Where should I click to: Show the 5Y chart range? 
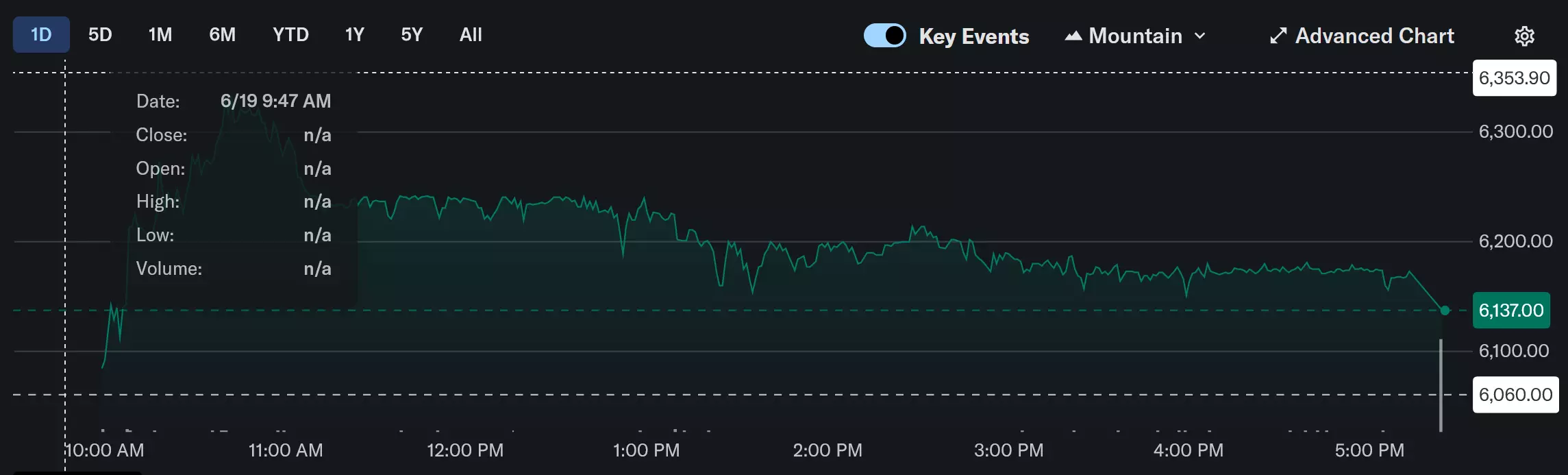(412, 35)
